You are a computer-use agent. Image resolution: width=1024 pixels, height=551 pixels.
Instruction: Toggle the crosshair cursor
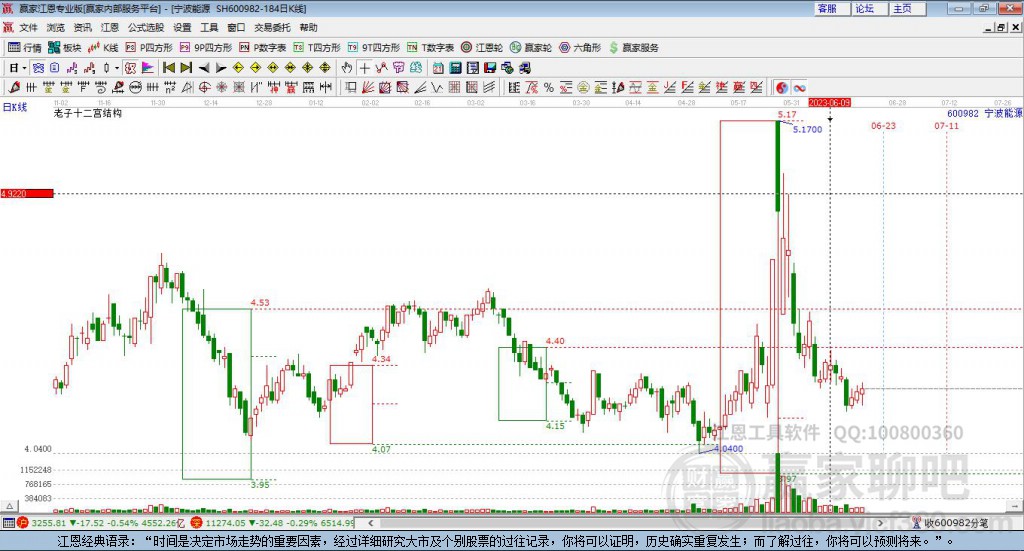coord(364,68)
